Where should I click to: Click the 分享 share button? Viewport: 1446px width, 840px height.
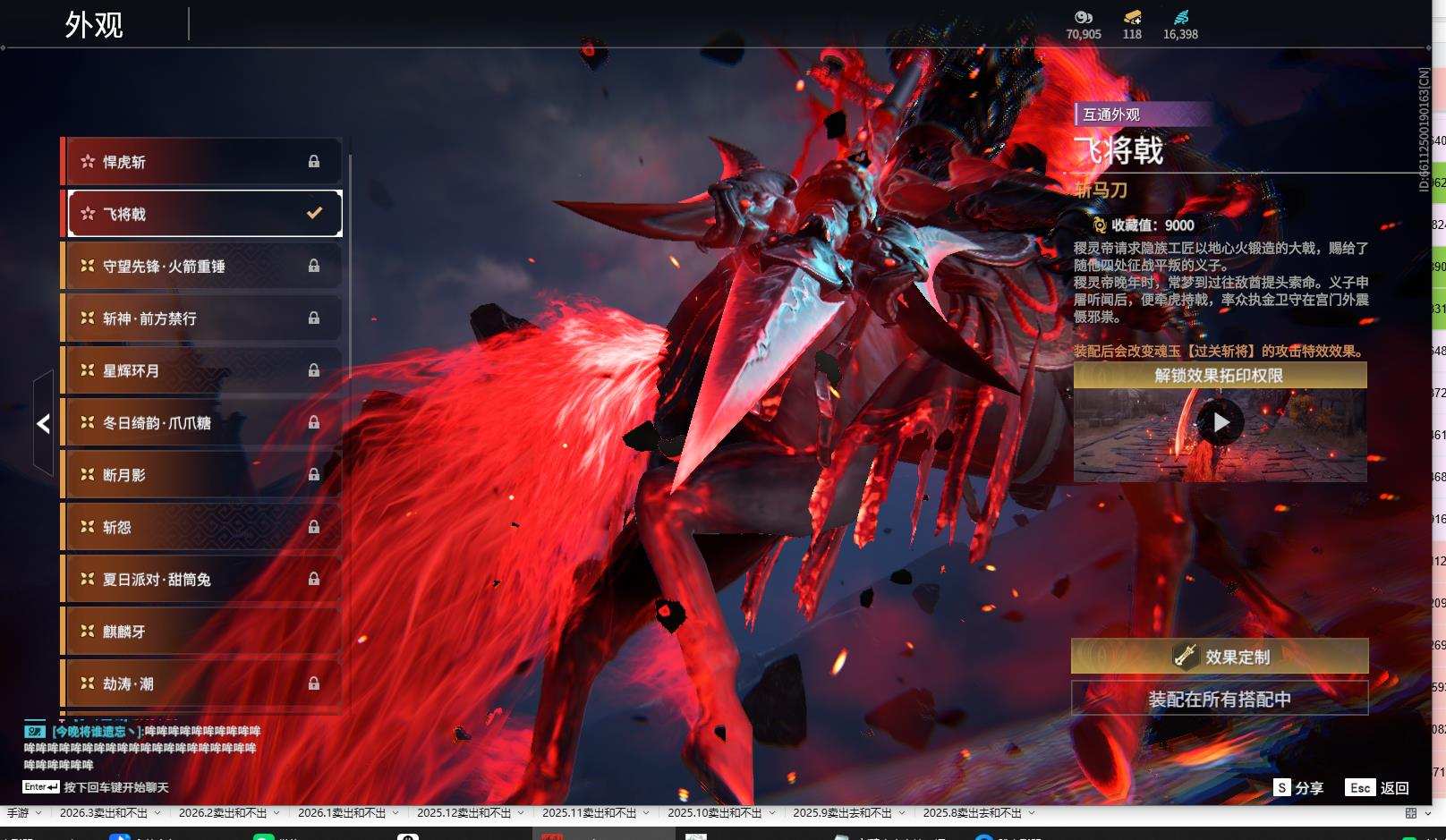(x=1298, y=787)
